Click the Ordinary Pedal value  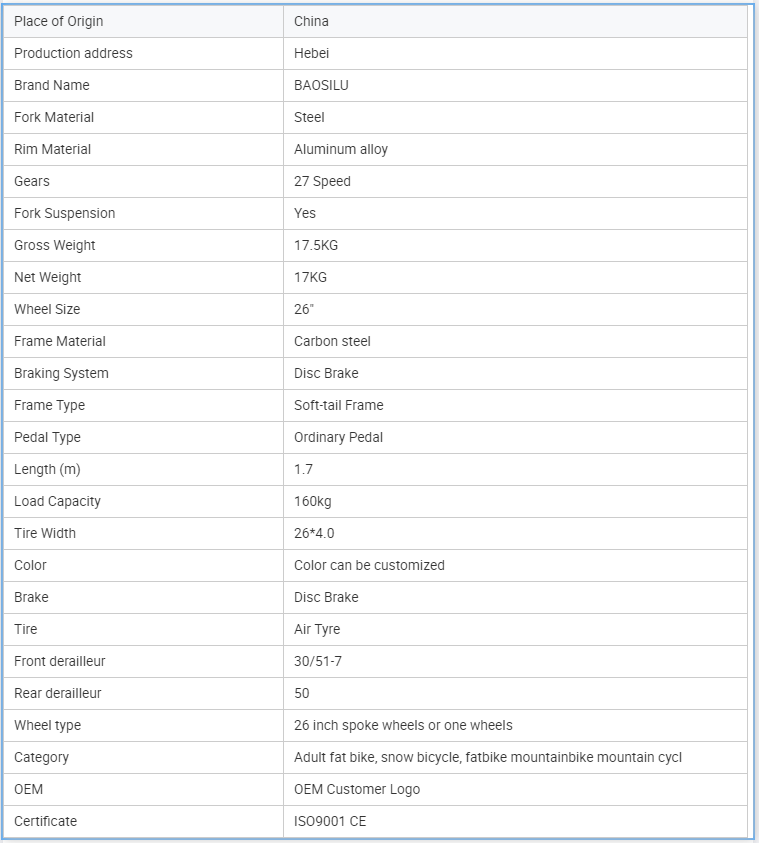[x=338, y=437]
